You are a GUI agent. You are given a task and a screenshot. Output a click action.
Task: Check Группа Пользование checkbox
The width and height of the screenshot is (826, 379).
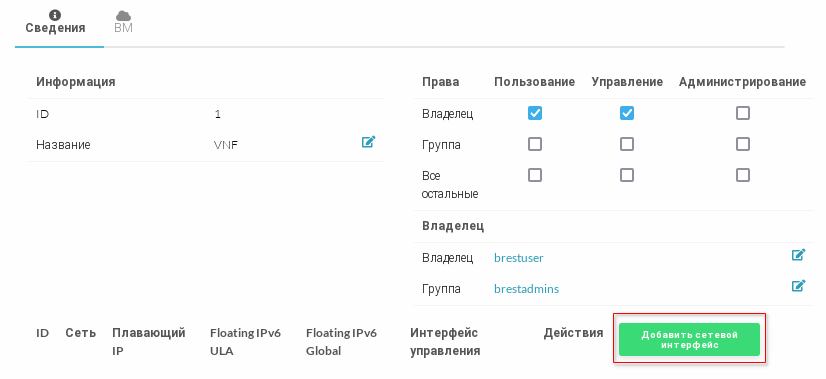[535, 144]
